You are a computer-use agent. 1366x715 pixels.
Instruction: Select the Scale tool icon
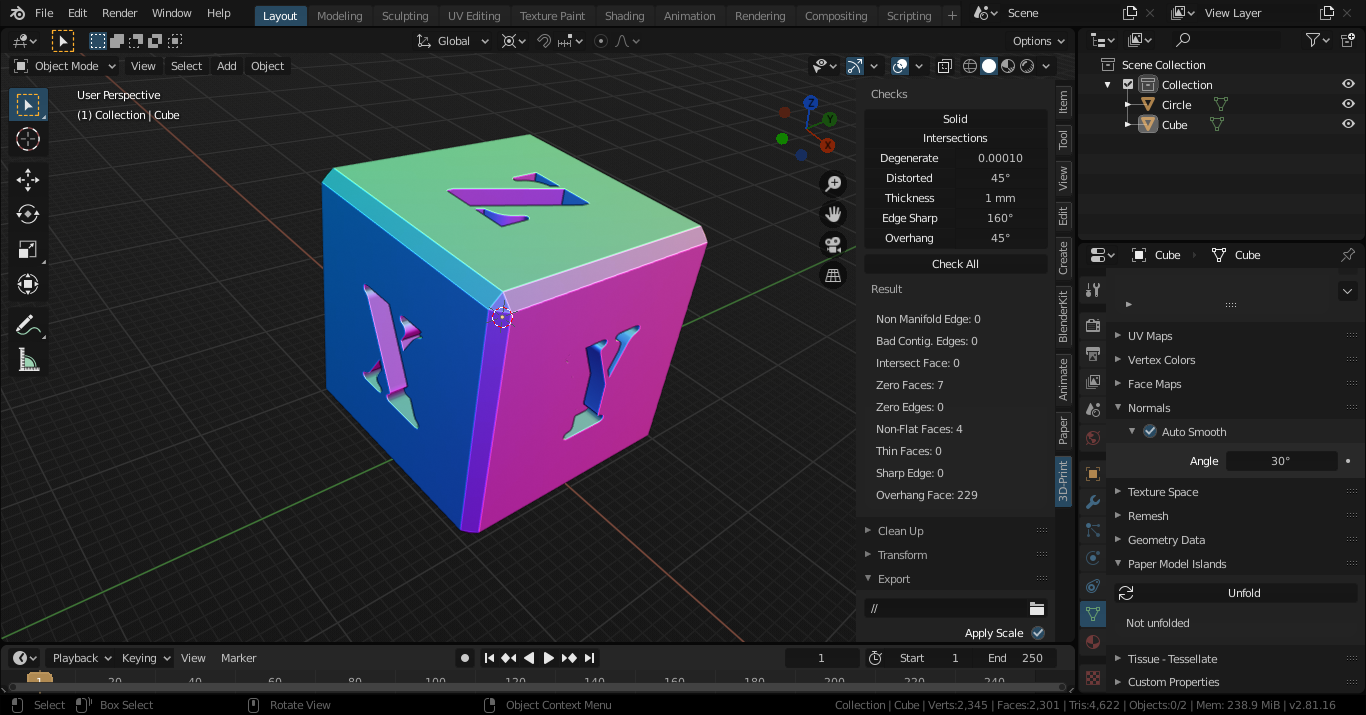28,250
